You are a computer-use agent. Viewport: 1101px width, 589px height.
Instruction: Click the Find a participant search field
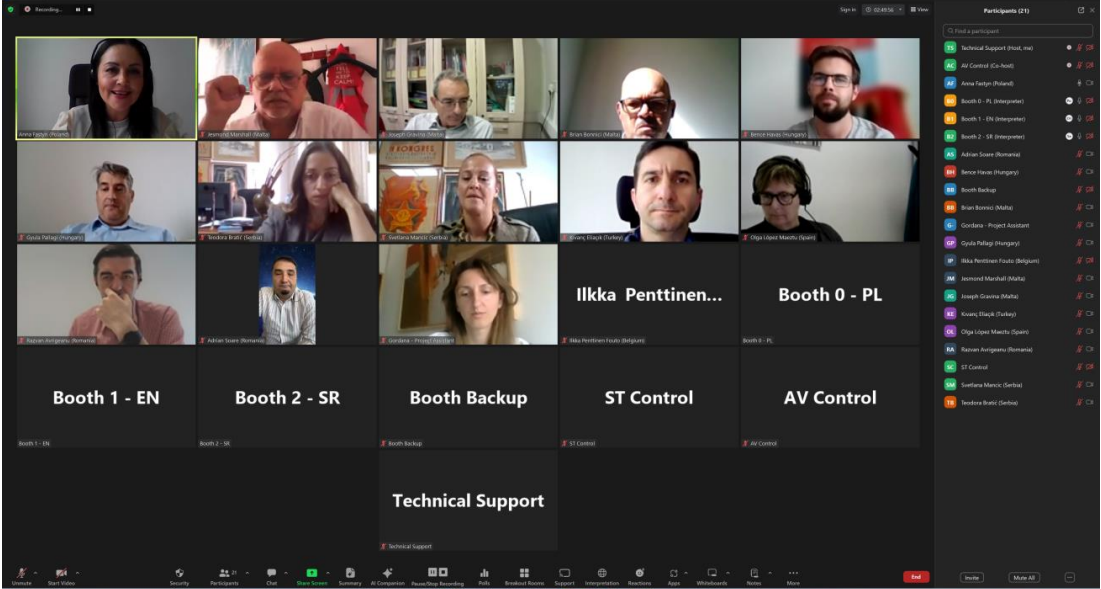tap(1017, 31)
